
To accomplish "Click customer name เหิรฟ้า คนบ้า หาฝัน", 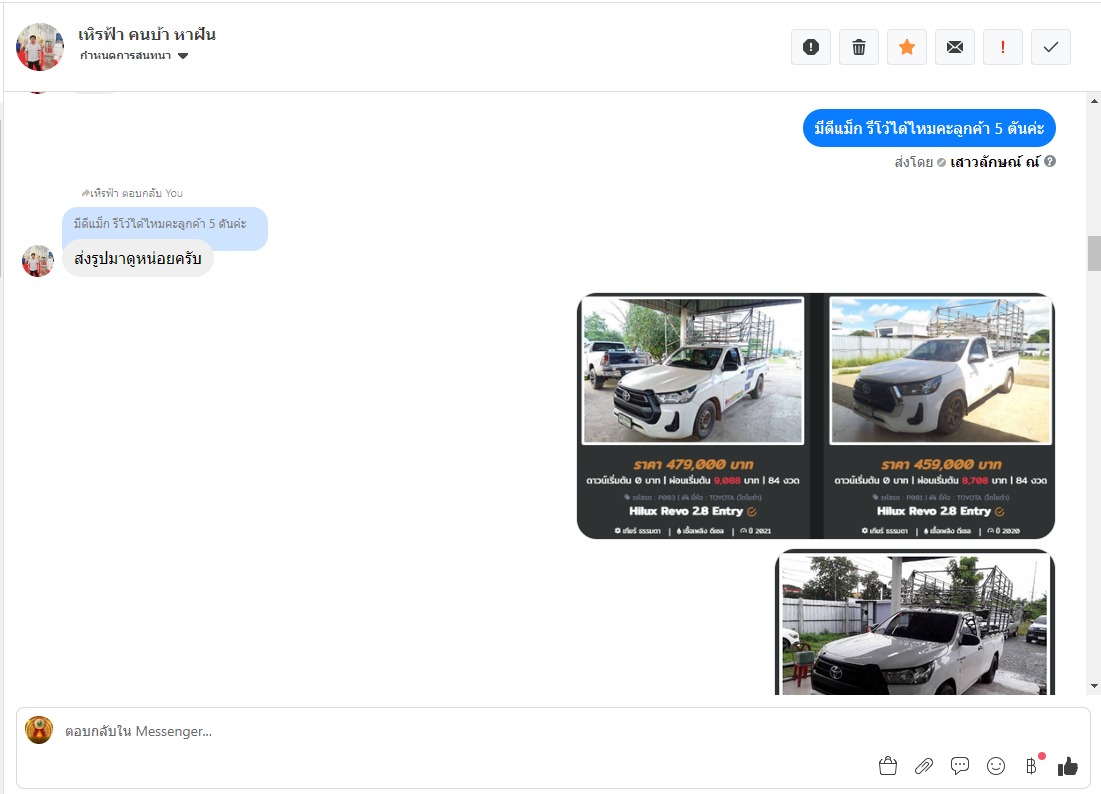I will pyautogui.click(x=147, y=34).
